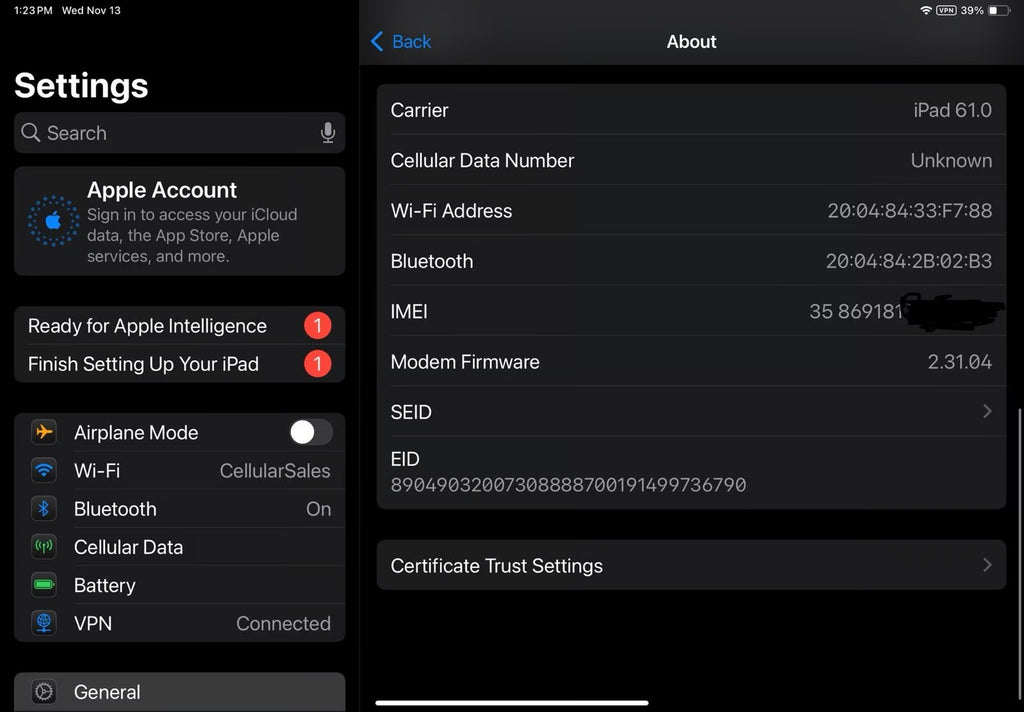This screenshot has width=1024, height=712.
Task: Open Certificate Trust Settings chevron
Action: [987, 565]
